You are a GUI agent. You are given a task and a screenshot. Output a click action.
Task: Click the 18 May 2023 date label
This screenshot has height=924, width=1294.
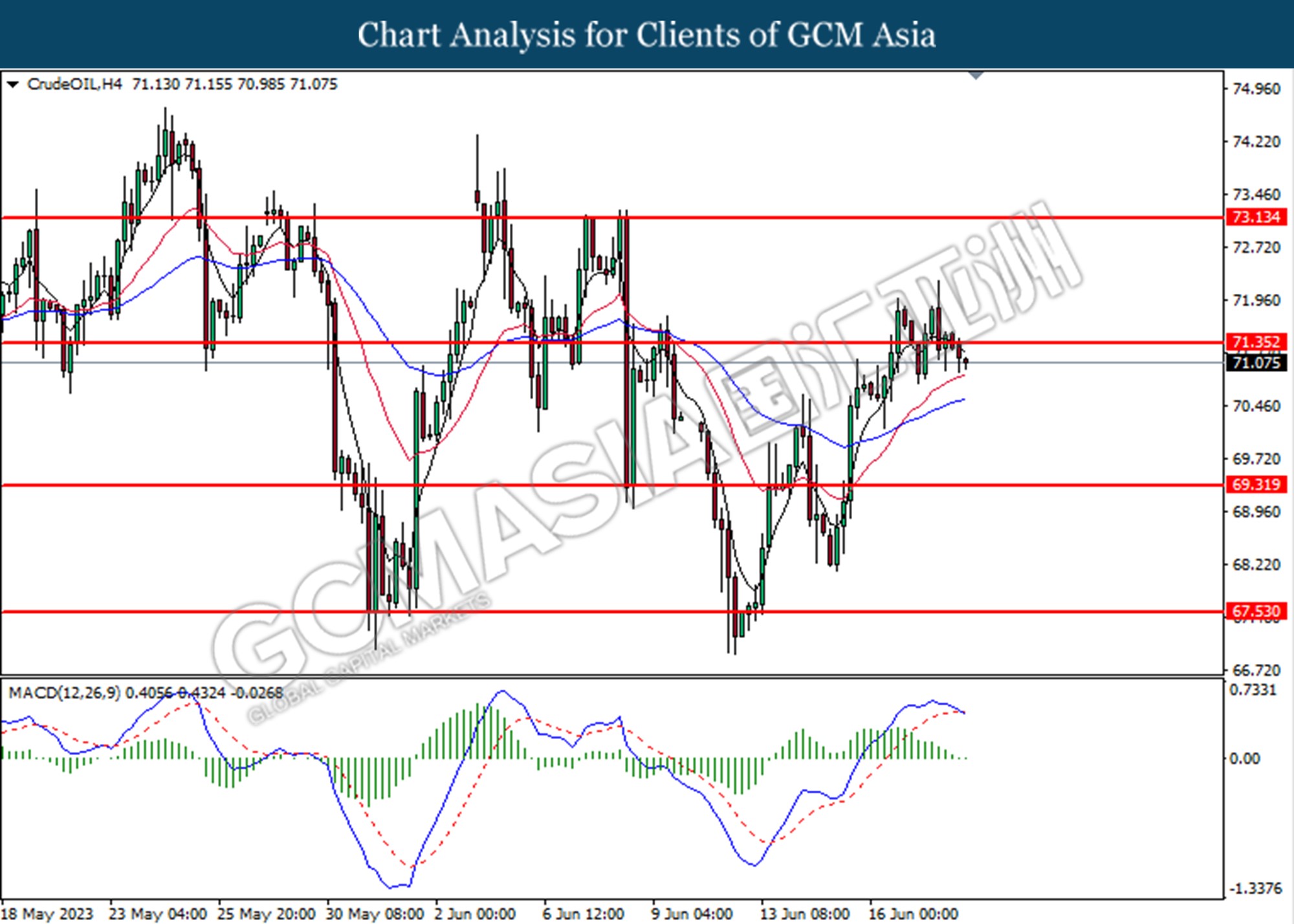[47, 914]
